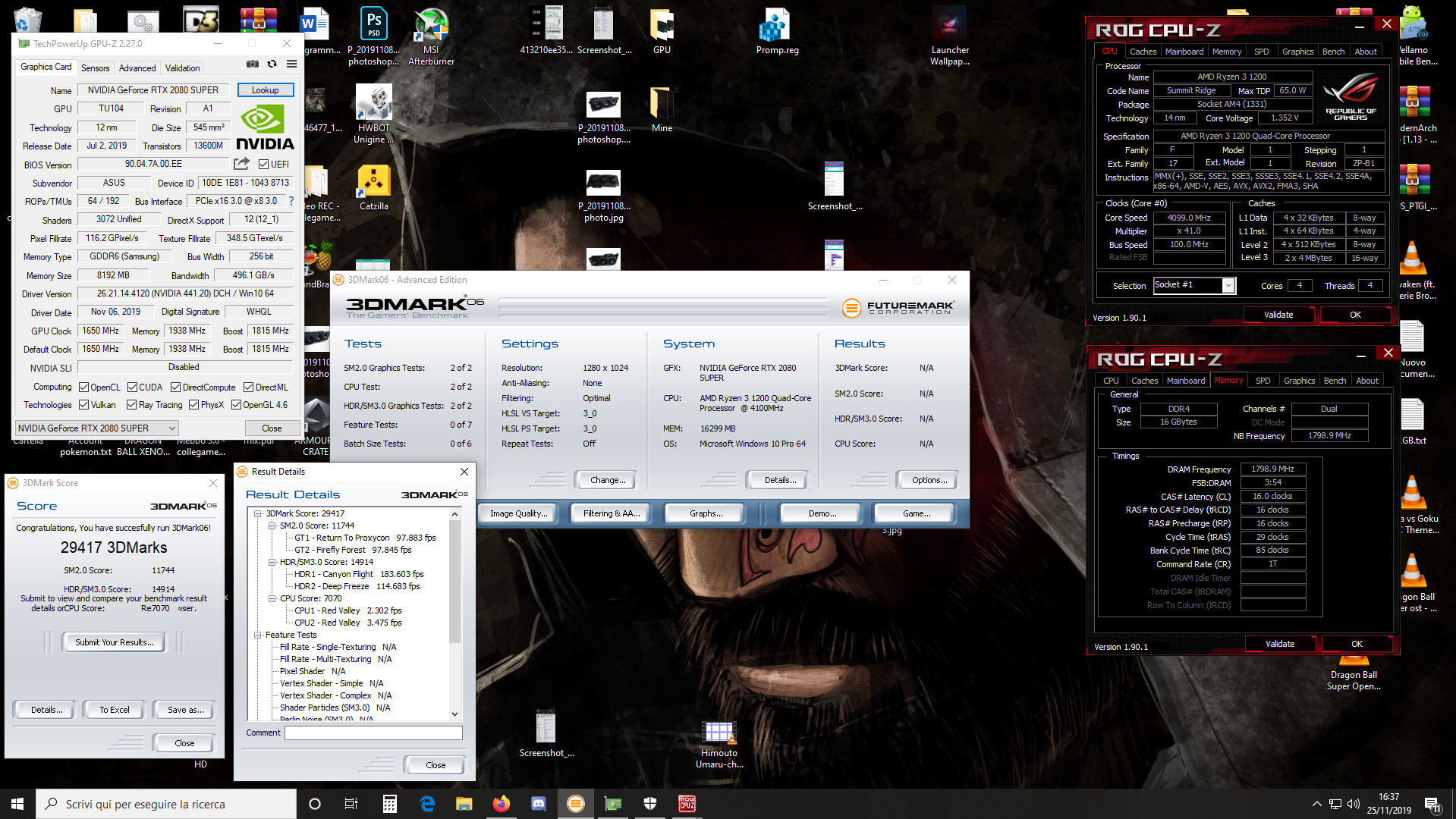The image size is (1456, 819).
Task: Toggle the Ray Tracing checkbox
Action: (132, 405)
